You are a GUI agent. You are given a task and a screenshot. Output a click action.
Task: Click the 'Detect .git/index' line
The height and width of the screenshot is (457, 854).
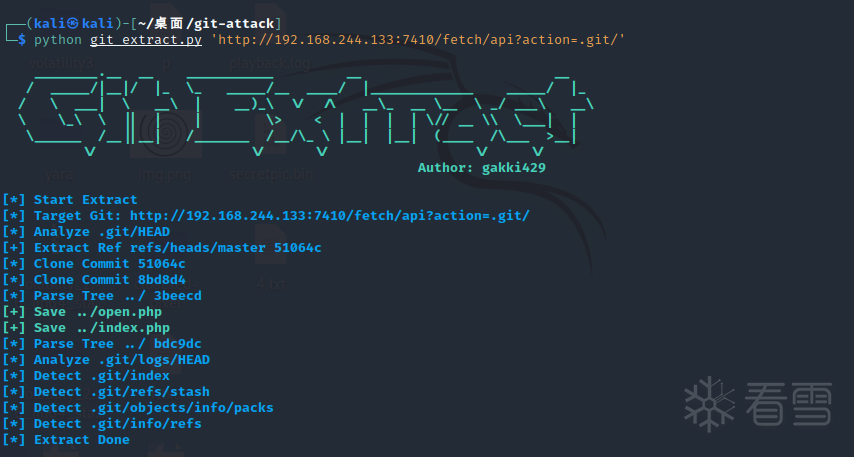(86, 376)
